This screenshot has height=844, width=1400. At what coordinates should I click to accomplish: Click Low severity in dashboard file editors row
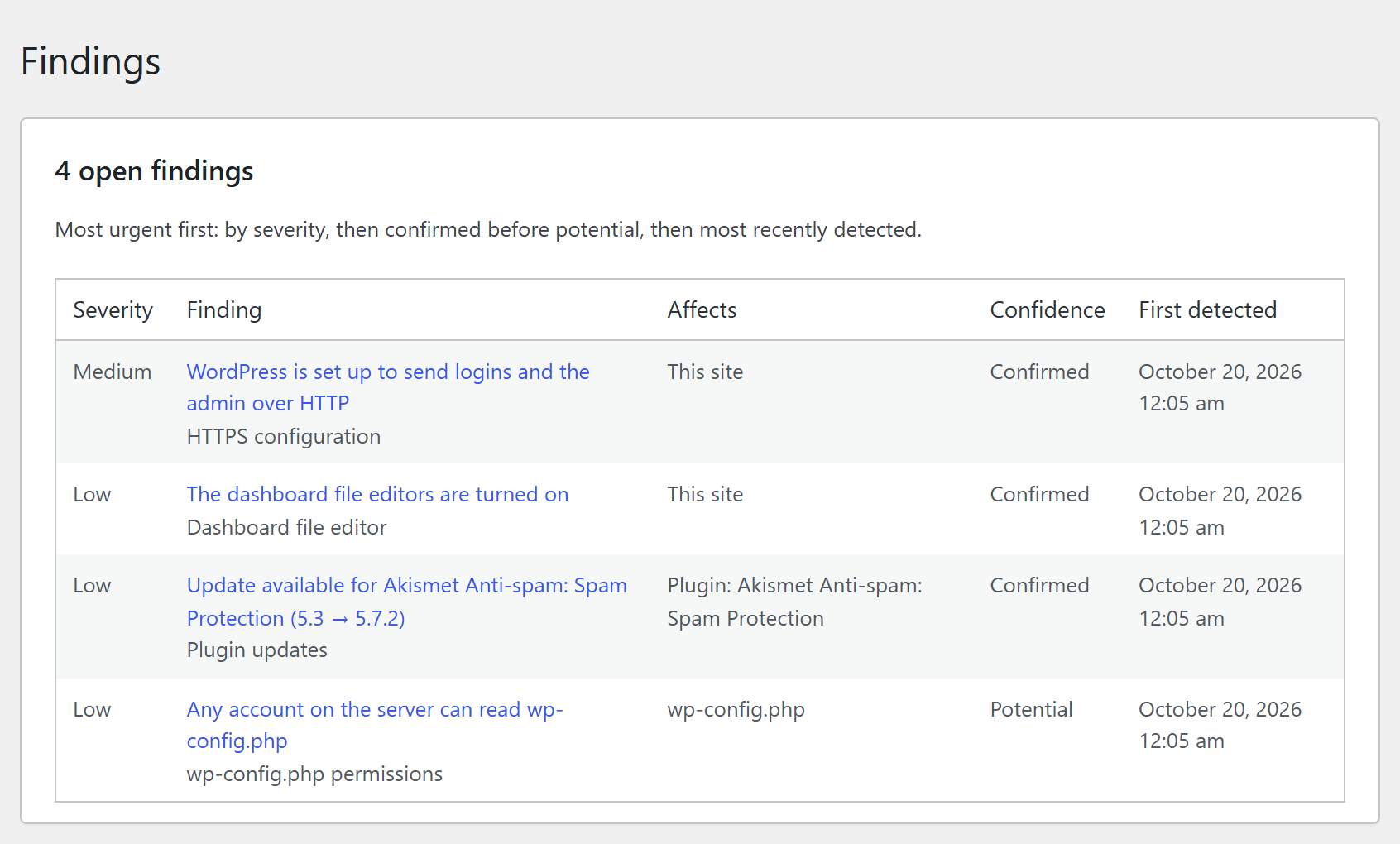pyautogui.click(x=92, y=494)
